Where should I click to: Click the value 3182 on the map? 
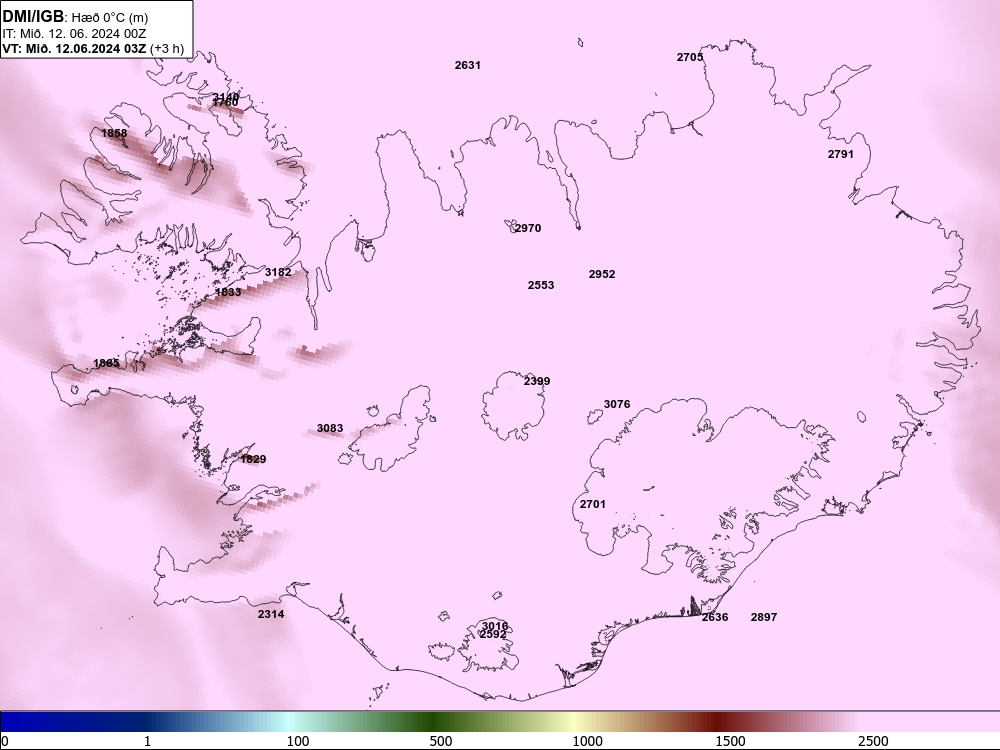[278, 272]
